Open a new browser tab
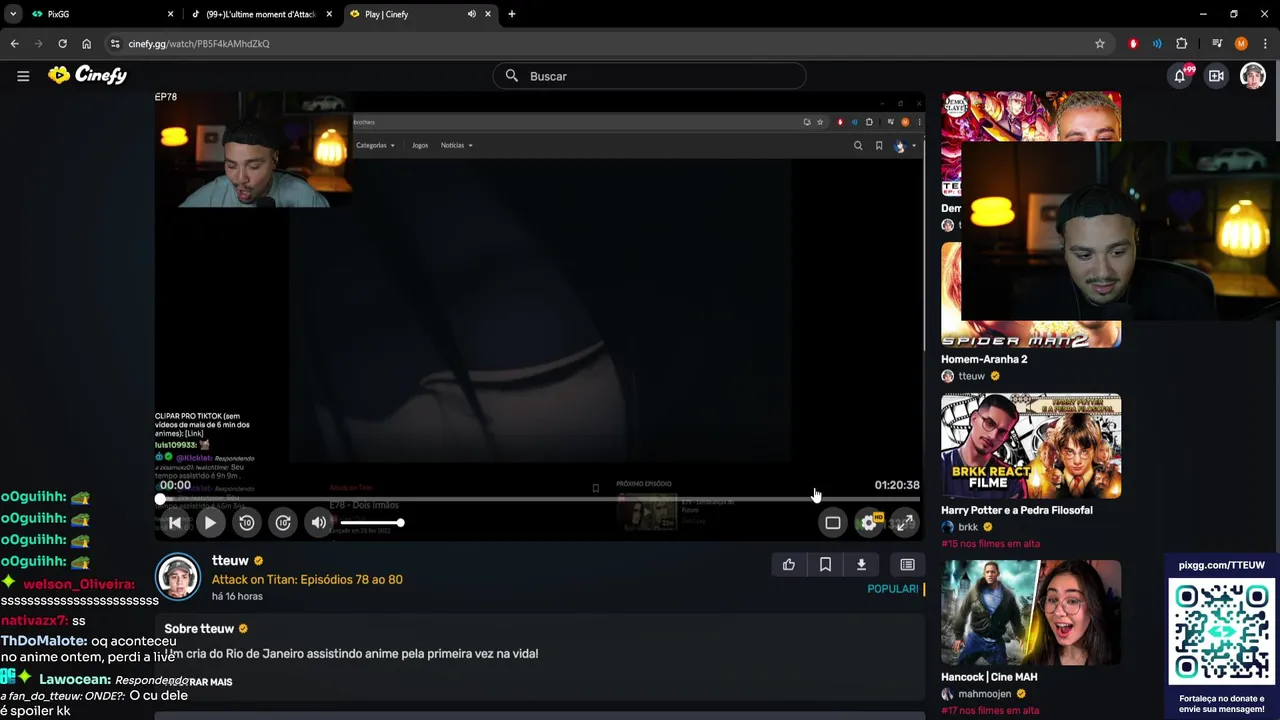Viewport: 1280px width, 720px height. click(512, 14)
